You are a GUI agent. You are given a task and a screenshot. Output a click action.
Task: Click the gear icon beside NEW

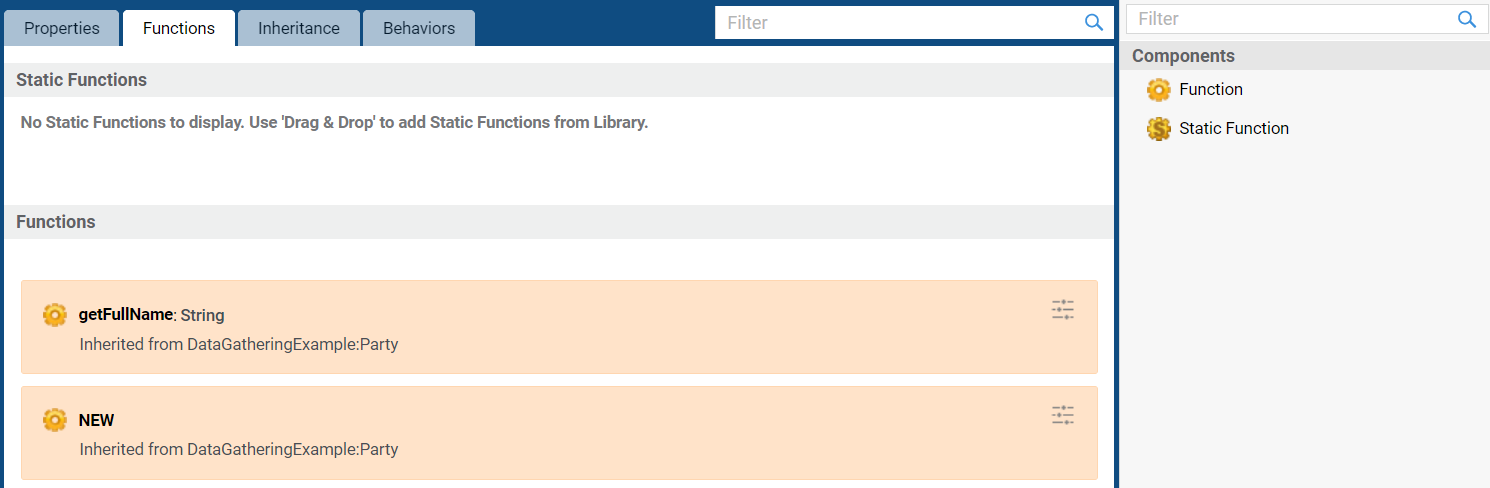(x=55, y=420)
